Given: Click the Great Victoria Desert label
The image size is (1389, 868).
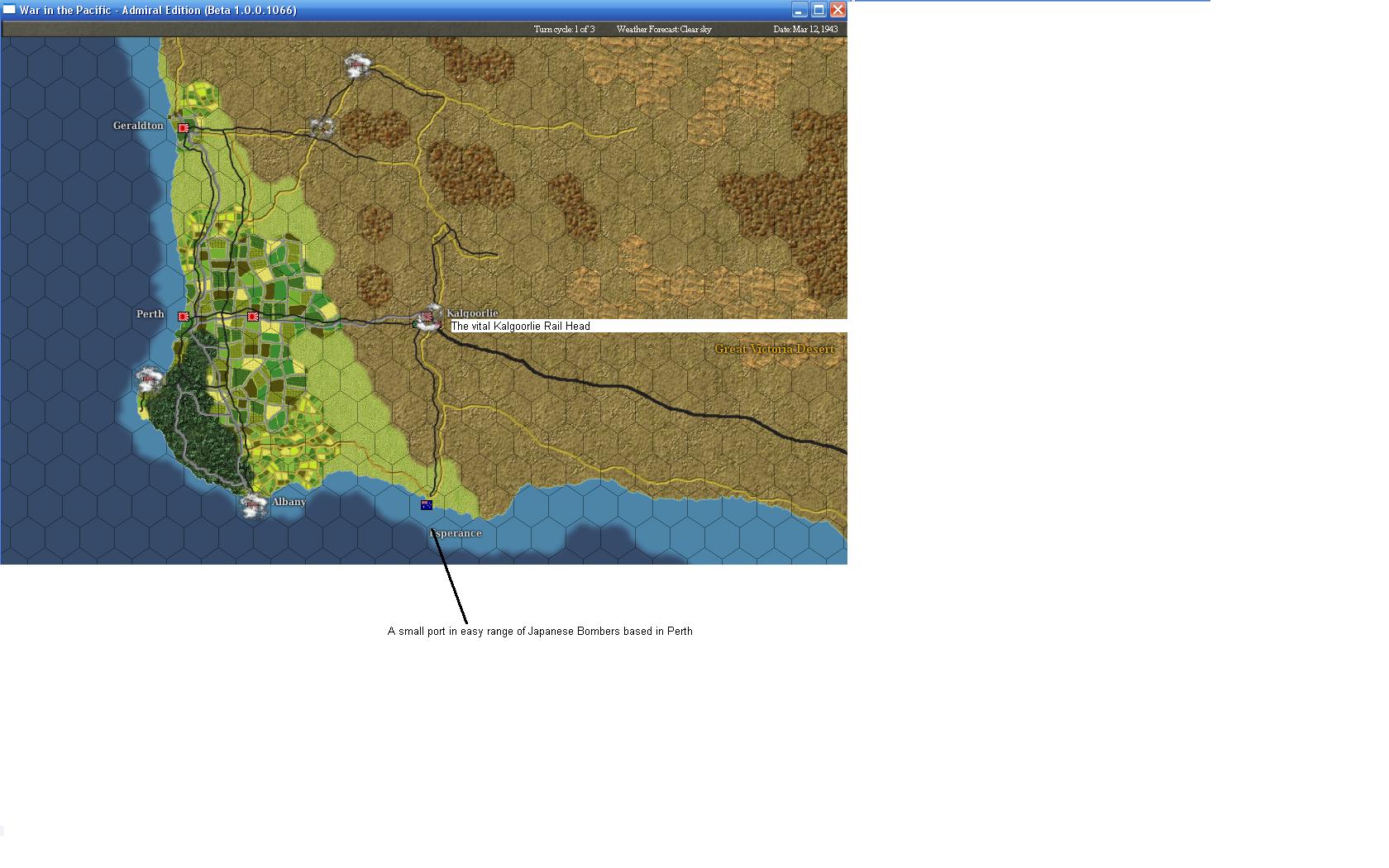Looking at the screenshot, I should 775,349.
